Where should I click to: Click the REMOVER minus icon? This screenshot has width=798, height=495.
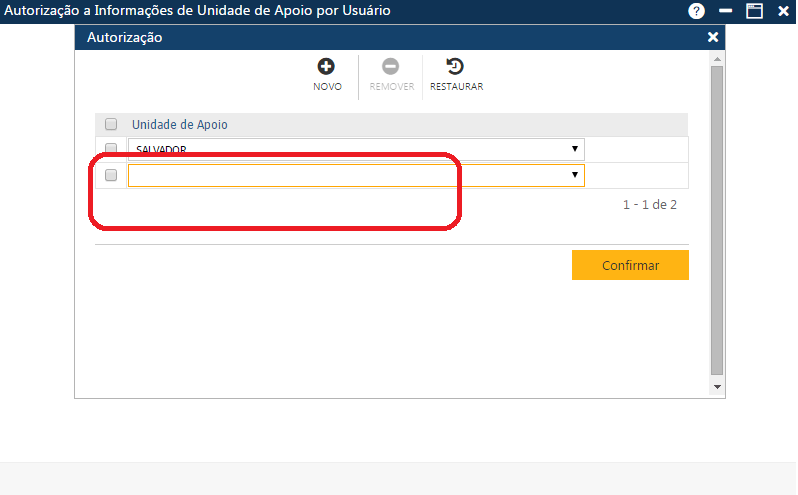[391, 67]
